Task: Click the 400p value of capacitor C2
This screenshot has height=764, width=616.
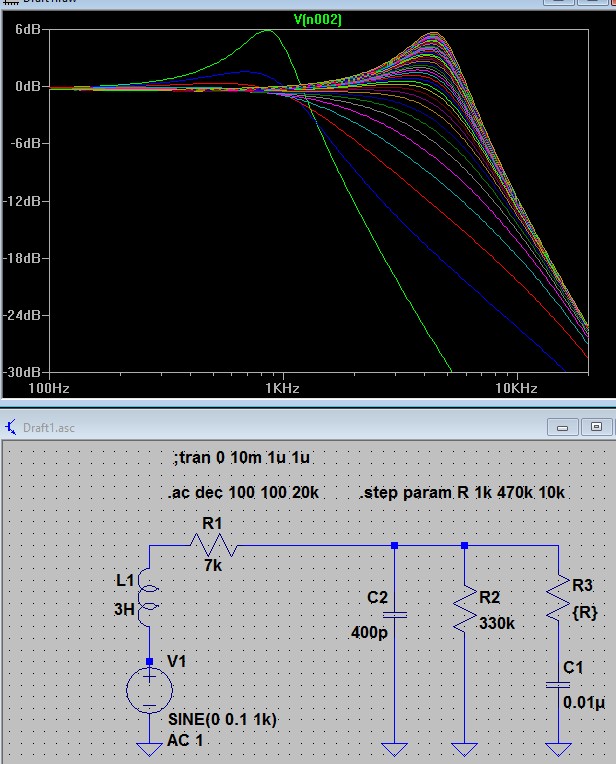Action: pyautogui.click(x=369, y=632)
